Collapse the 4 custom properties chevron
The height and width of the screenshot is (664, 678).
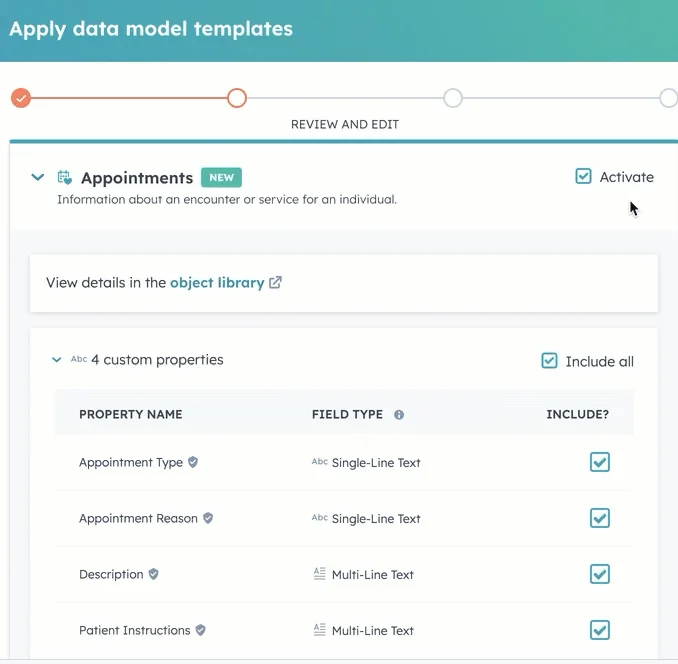(x=57, y=360)
